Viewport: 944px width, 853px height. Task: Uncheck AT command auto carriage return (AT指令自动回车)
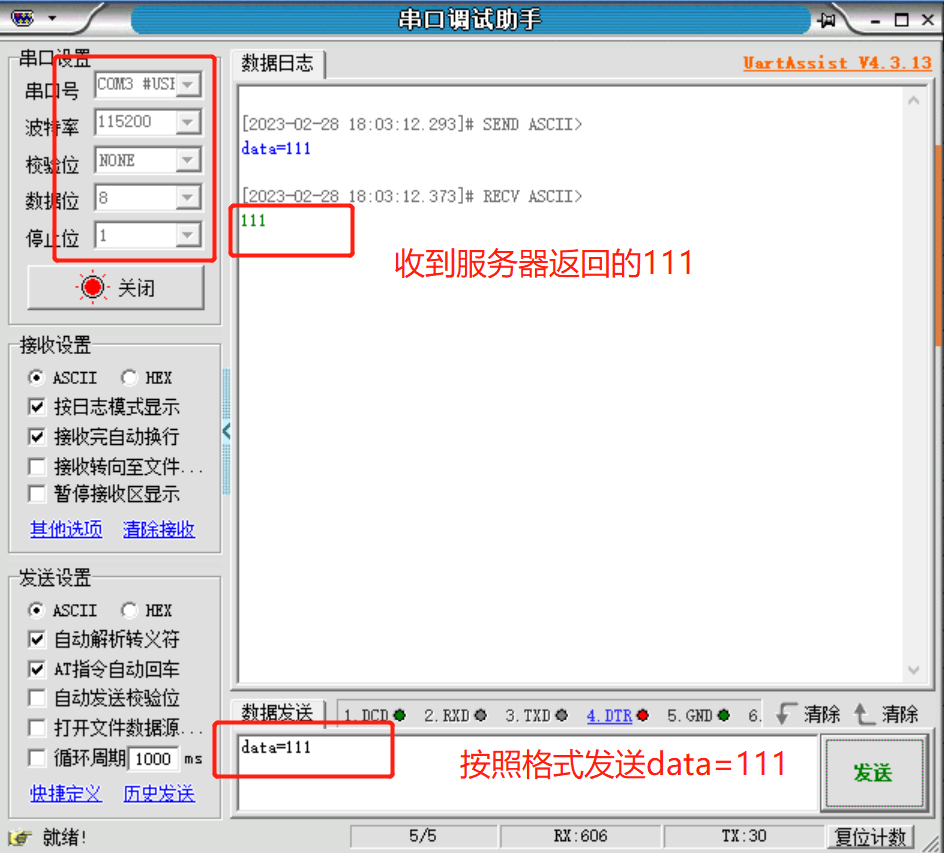click(x=37, y=669)
